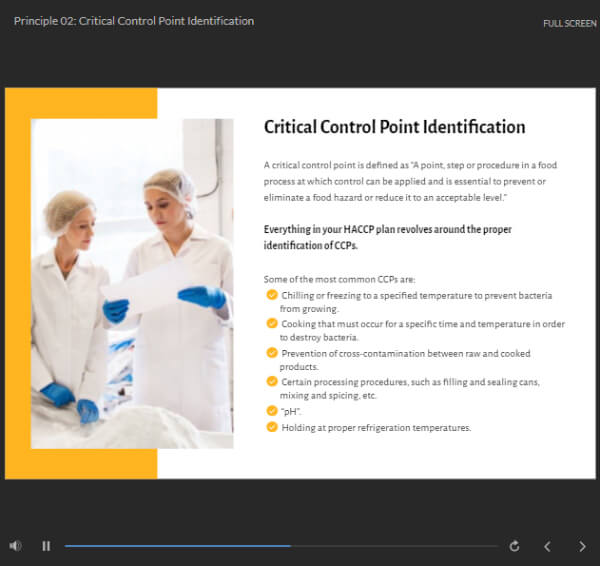The width and height of the screenshot is (600, 566).
Task: Click the checkmark beside Prevention of cross-contamination
Action: tap(272, 353)
